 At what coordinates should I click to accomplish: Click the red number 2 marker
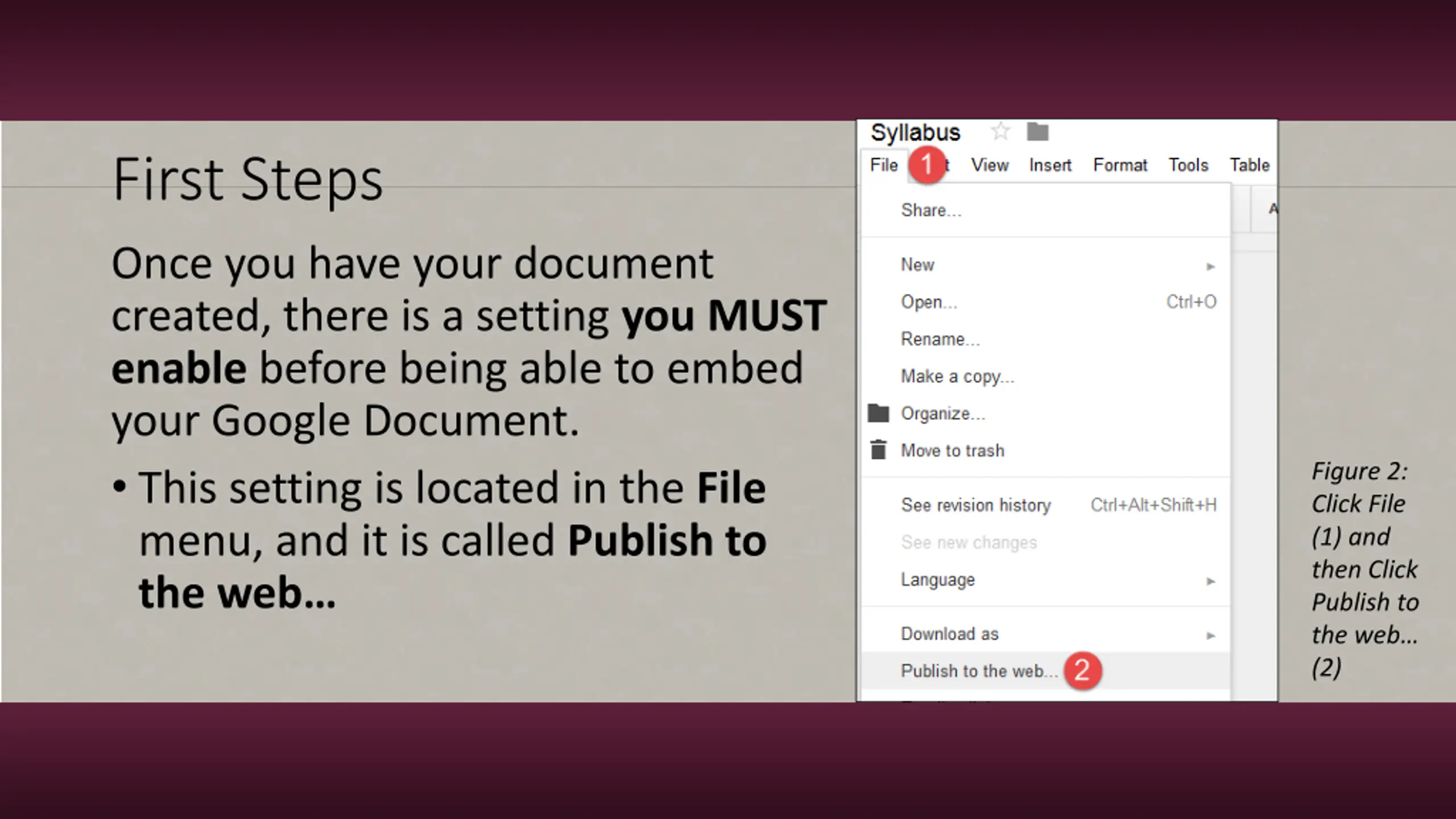[1082, 671]
